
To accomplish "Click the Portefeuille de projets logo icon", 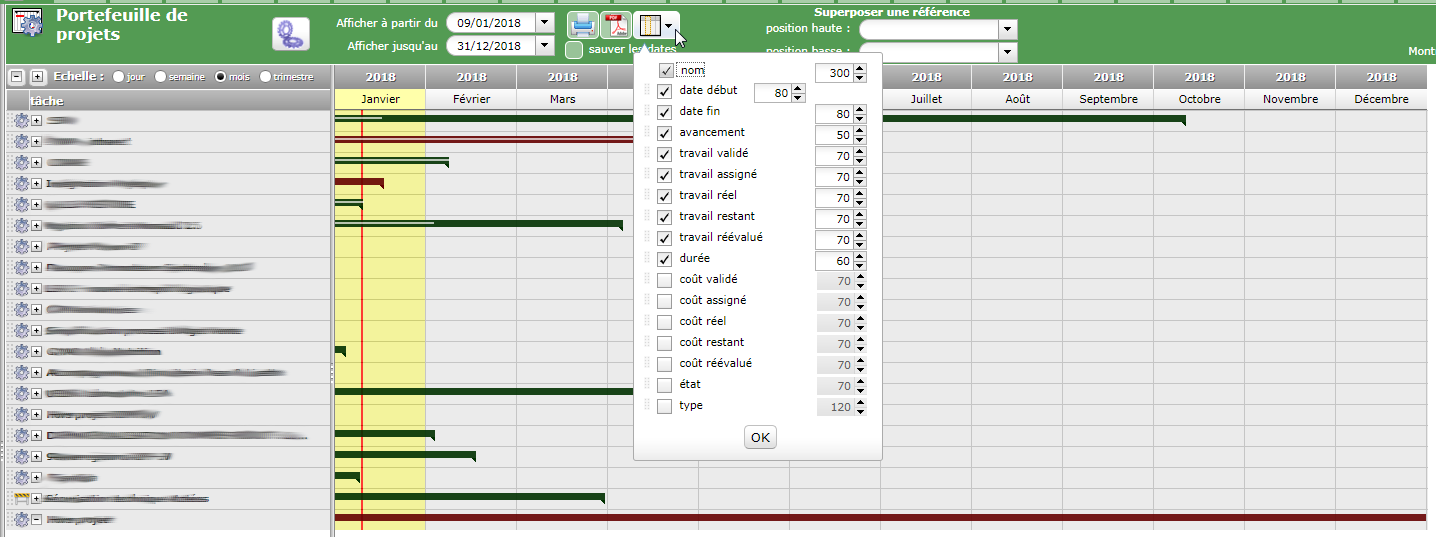I will pos(25,23).
